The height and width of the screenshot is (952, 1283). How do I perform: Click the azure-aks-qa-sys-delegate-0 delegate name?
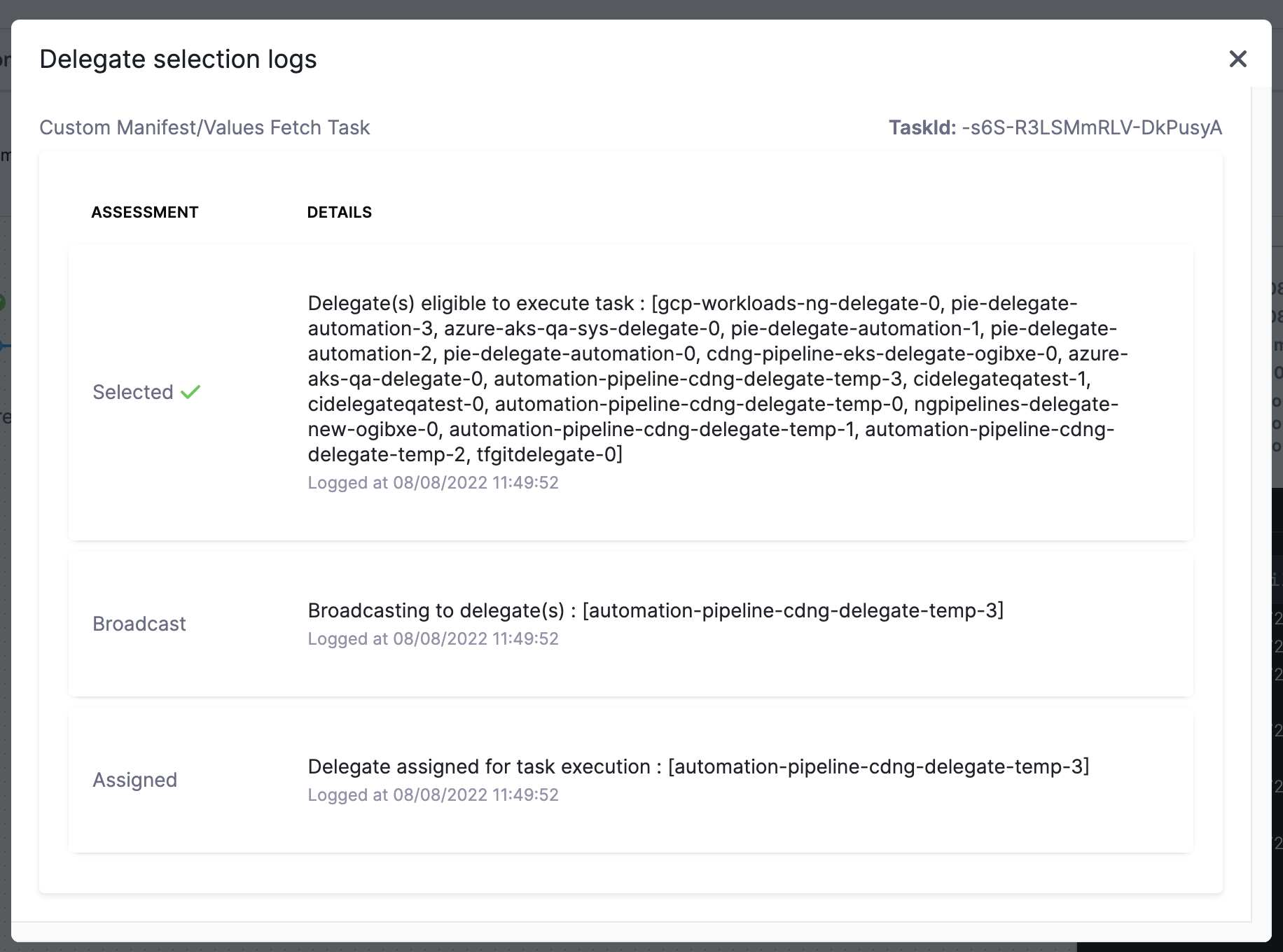tap(581, 328)
